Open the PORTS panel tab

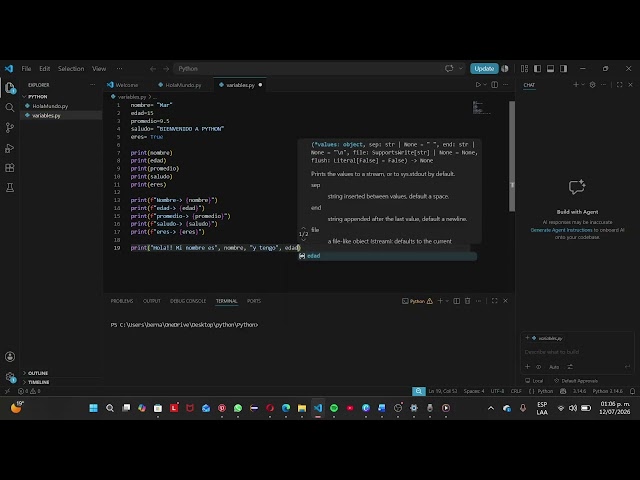253,301
